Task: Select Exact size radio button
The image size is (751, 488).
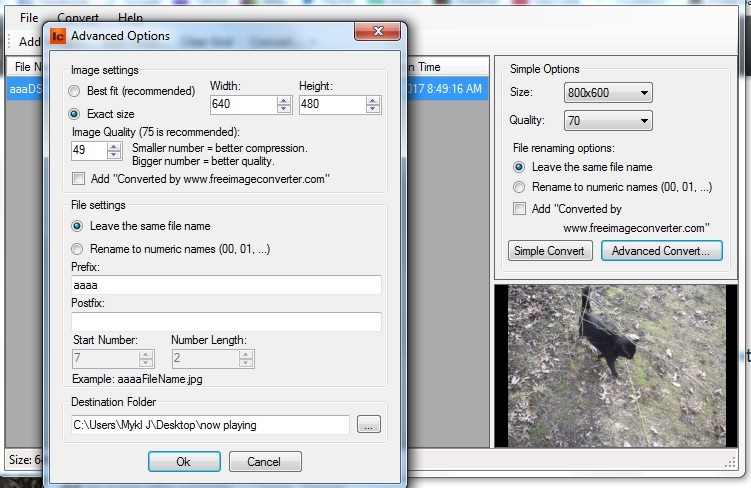Action: click(x=74, y=114)
